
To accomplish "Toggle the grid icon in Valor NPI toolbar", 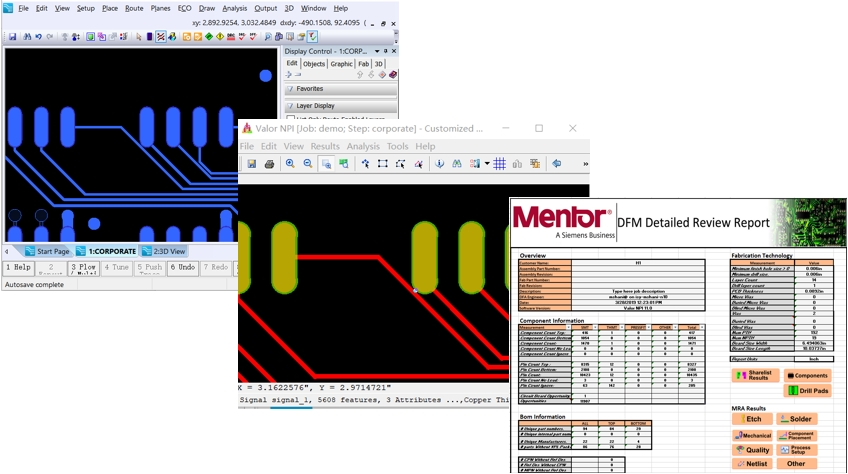I will tap(500, 163).
